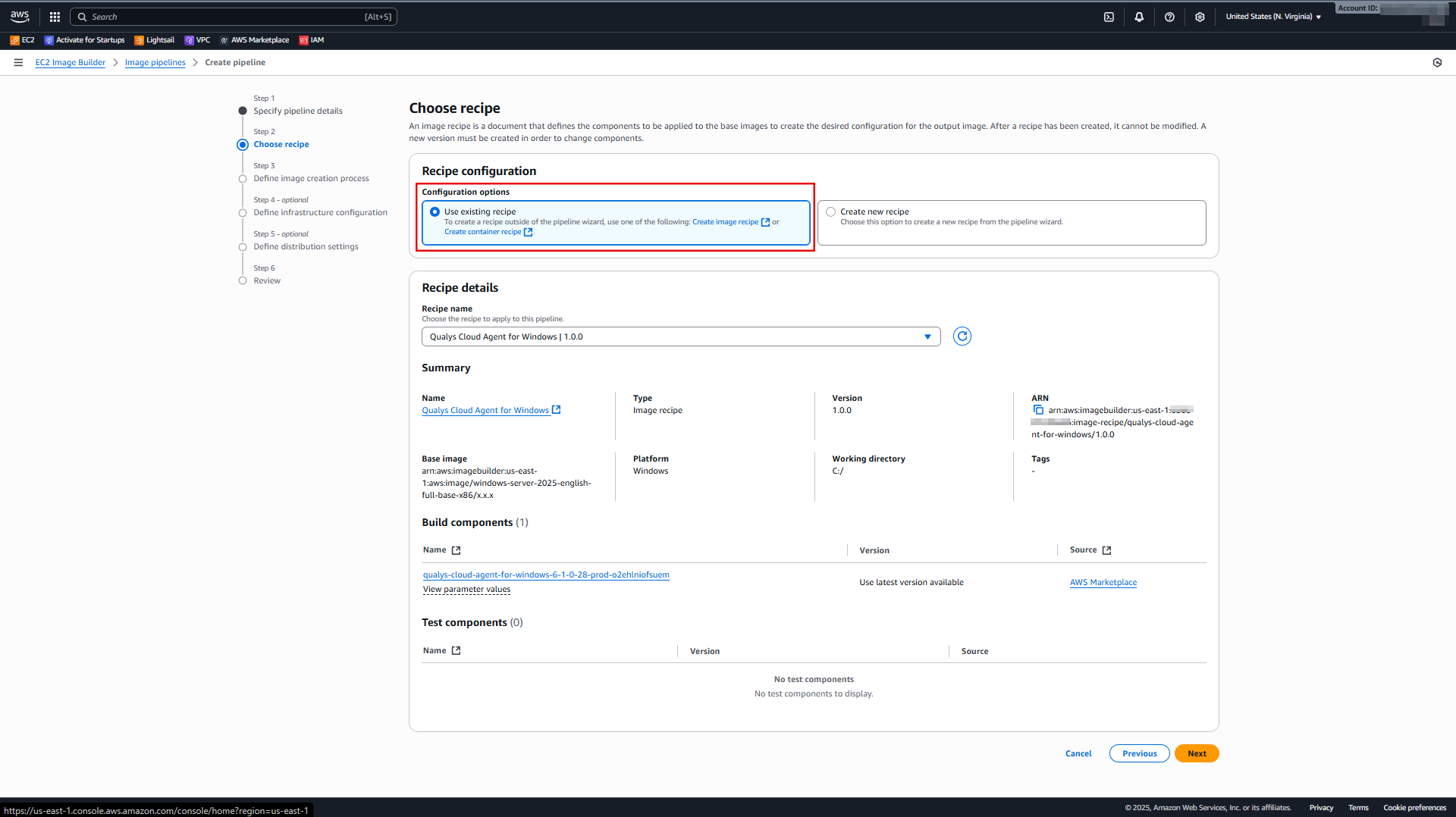Open the help question mark menu
The width and height of the screenshot is (1456, 817).
click(x=1169, y=17)
